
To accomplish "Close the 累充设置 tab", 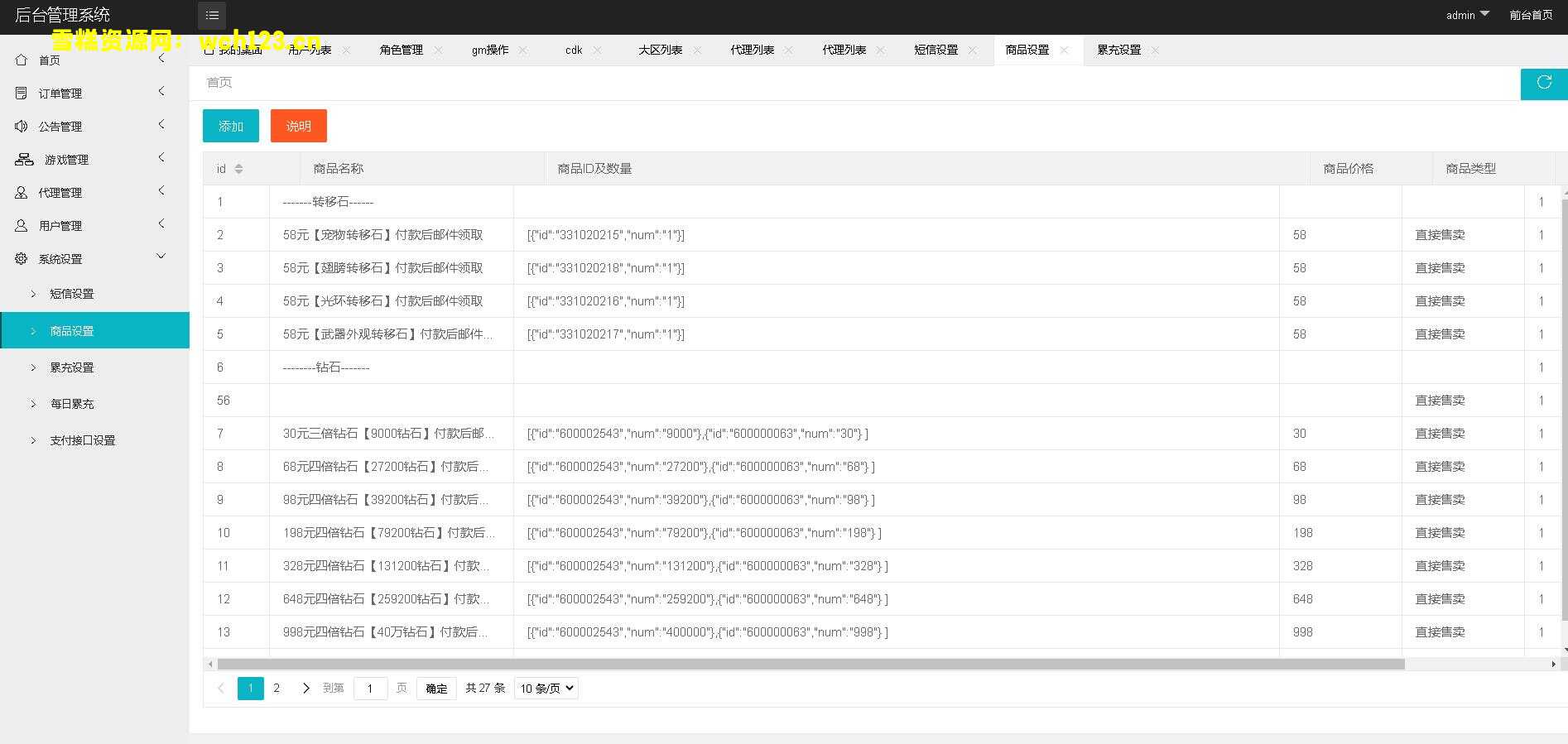I will (1155, 50).
